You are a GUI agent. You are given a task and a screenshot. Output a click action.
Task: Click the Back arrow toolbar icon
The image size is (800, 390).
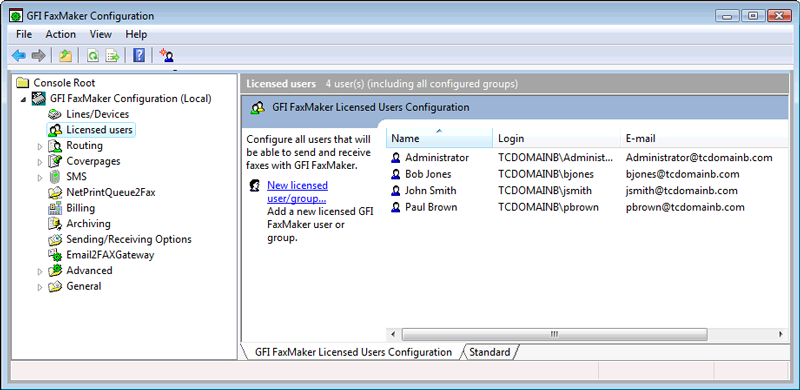point(19,56)
